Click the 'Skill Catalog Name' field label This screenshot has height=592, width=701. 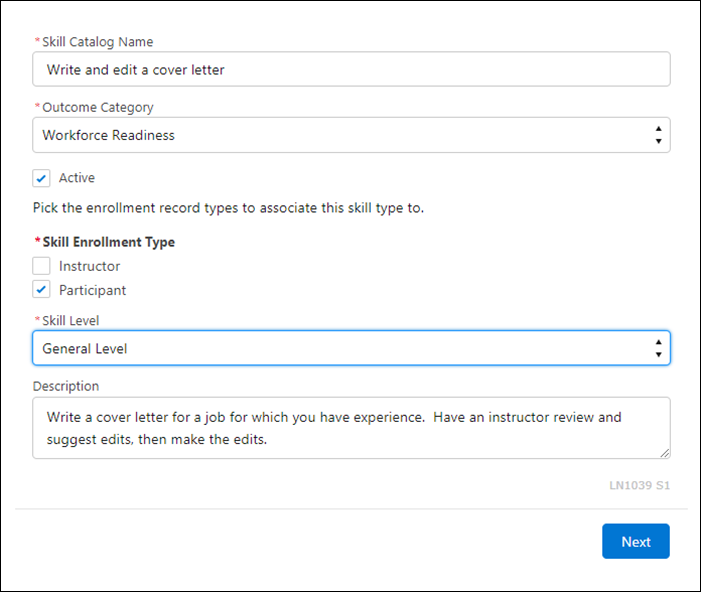pos(97,42)
